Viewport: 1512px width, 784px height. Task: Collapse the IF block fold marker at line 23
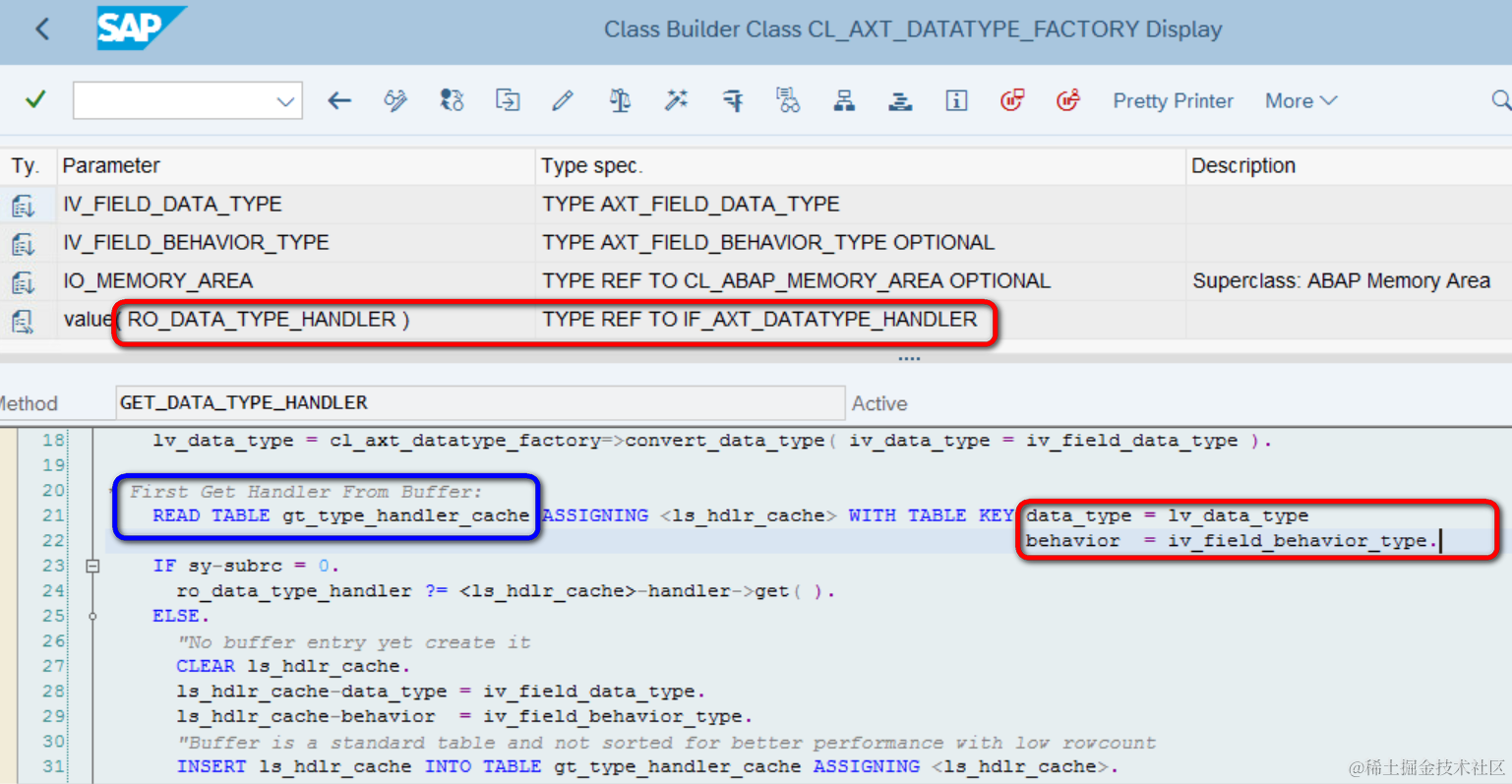coord(92,566)
